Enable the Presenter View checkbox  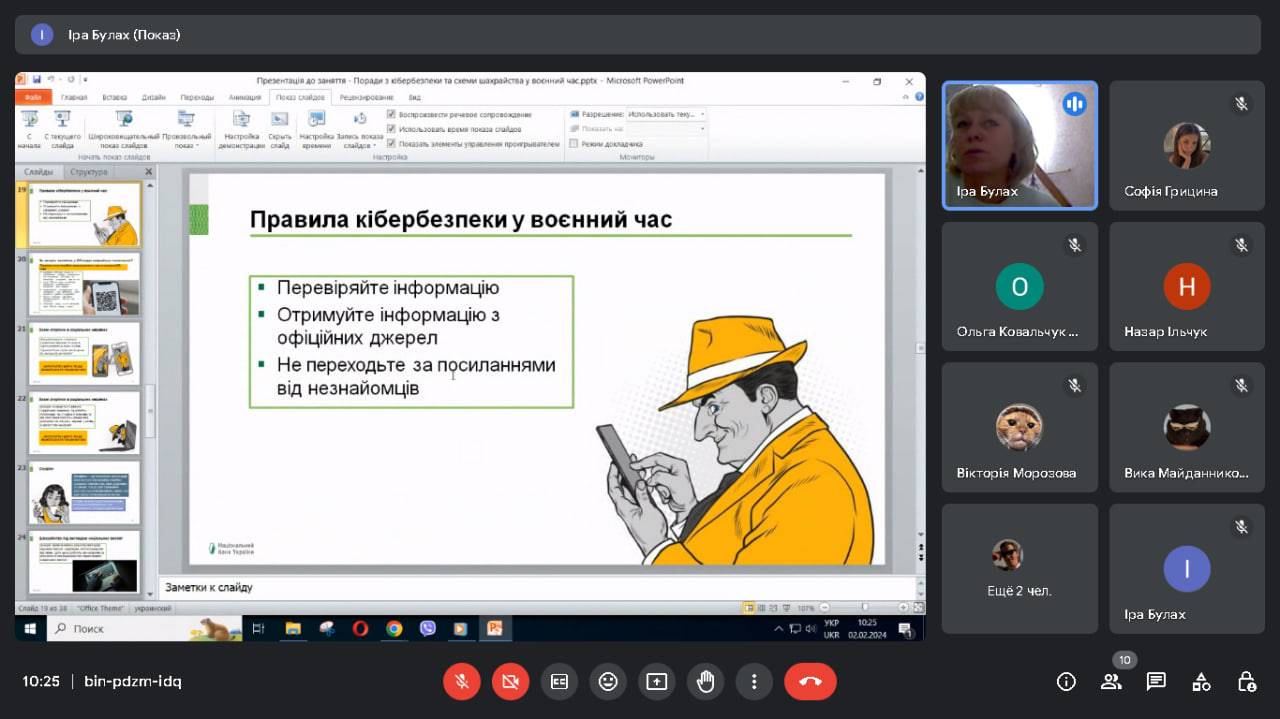[x=573, y=143]
